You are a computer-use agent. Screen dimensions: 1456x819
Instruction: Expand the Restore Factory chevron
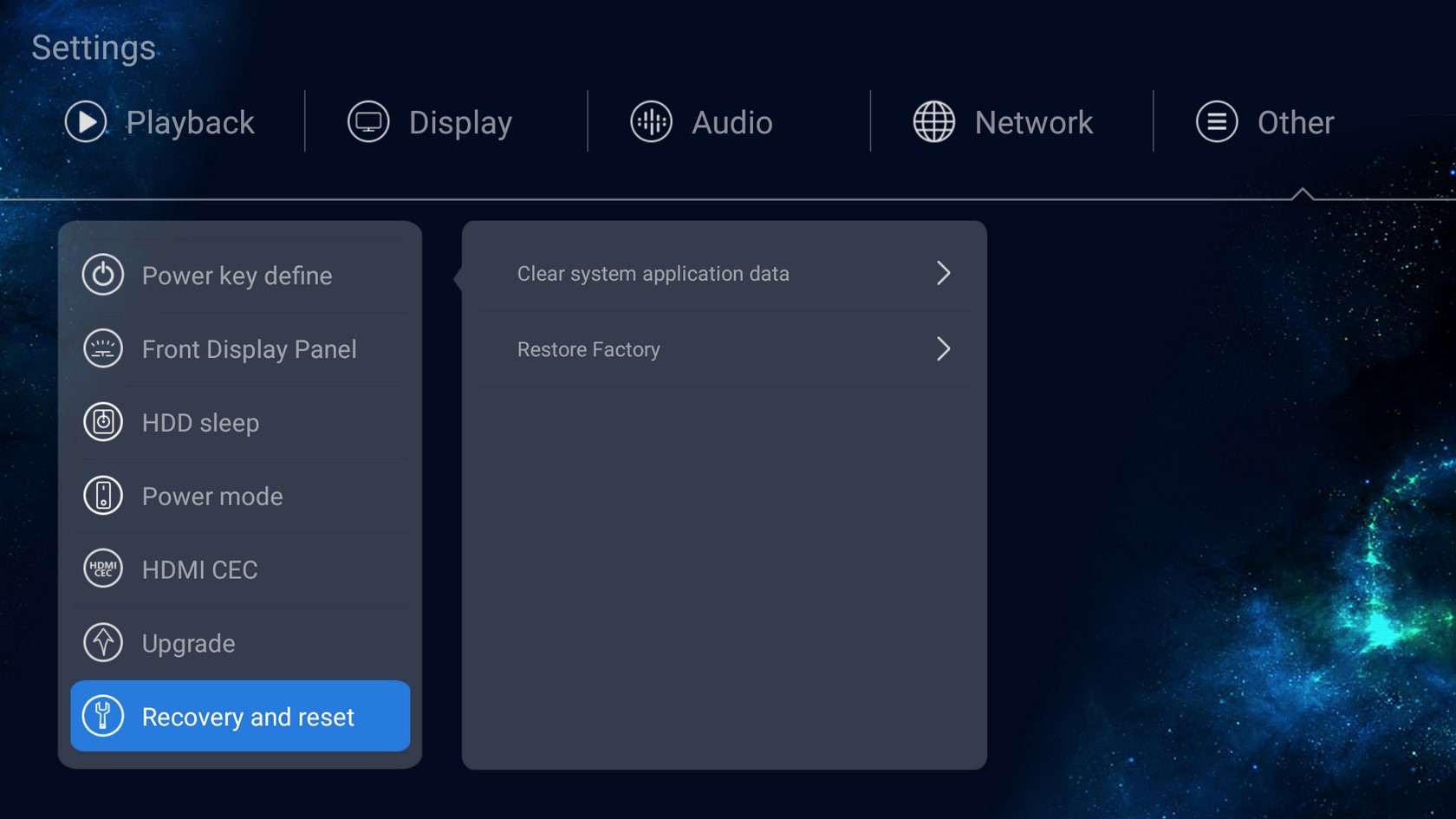(944, 348)
